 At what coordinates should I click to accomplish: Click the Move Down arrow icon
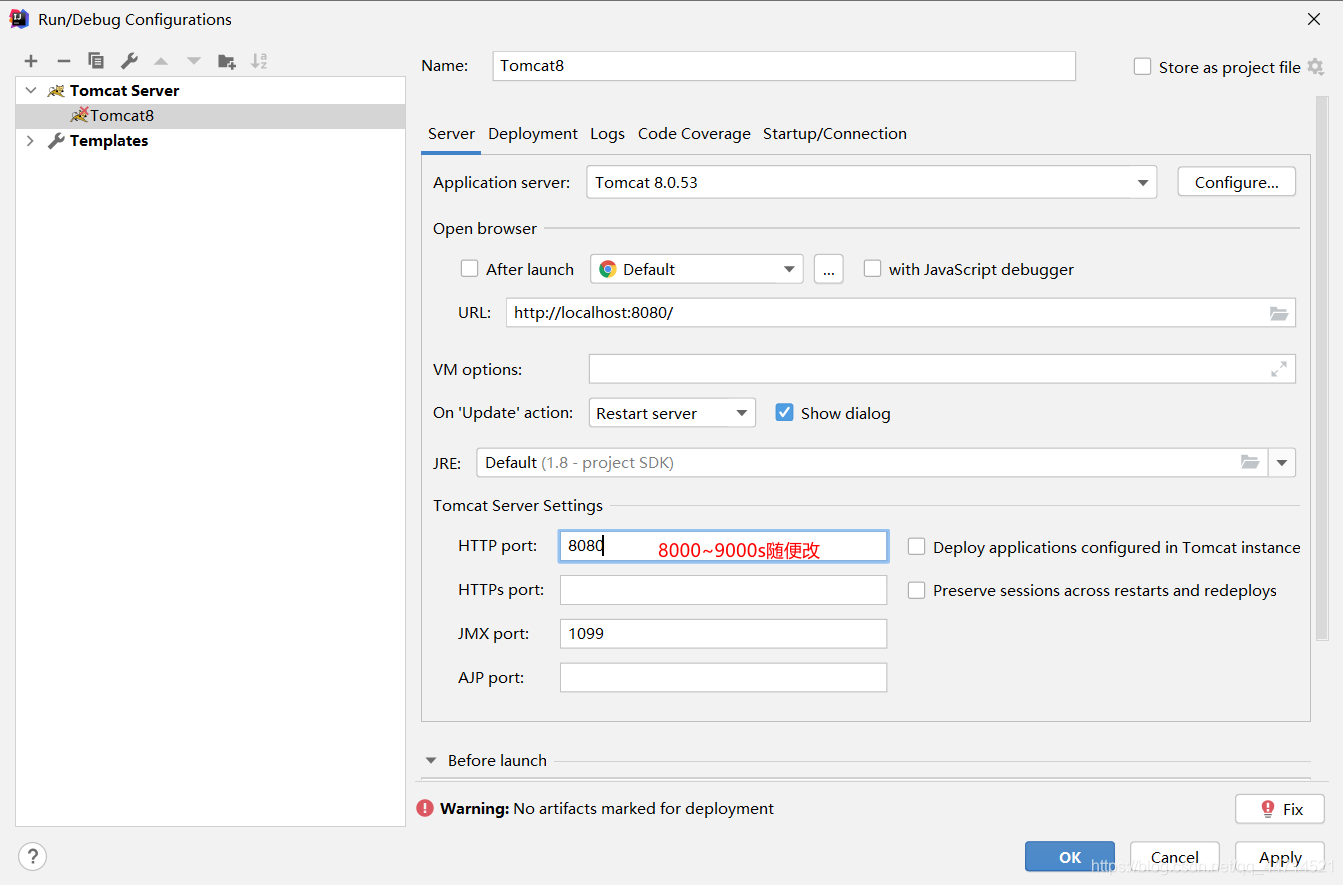point(194,61)
